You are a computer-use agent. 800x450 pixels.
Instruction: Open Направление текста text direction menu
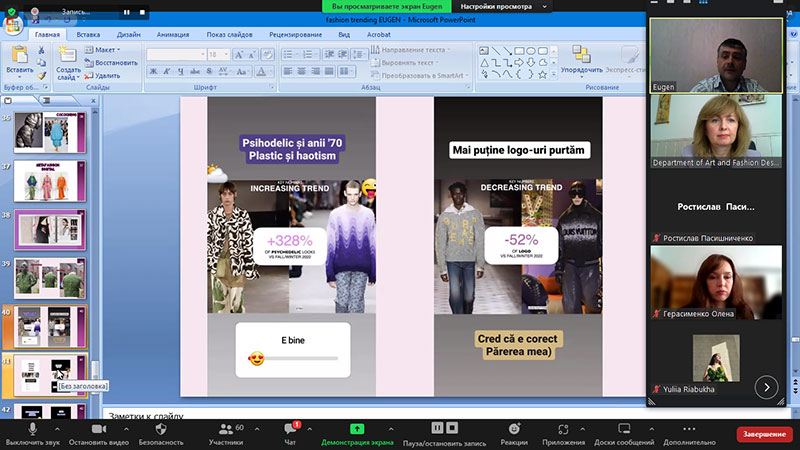point(411,49)
